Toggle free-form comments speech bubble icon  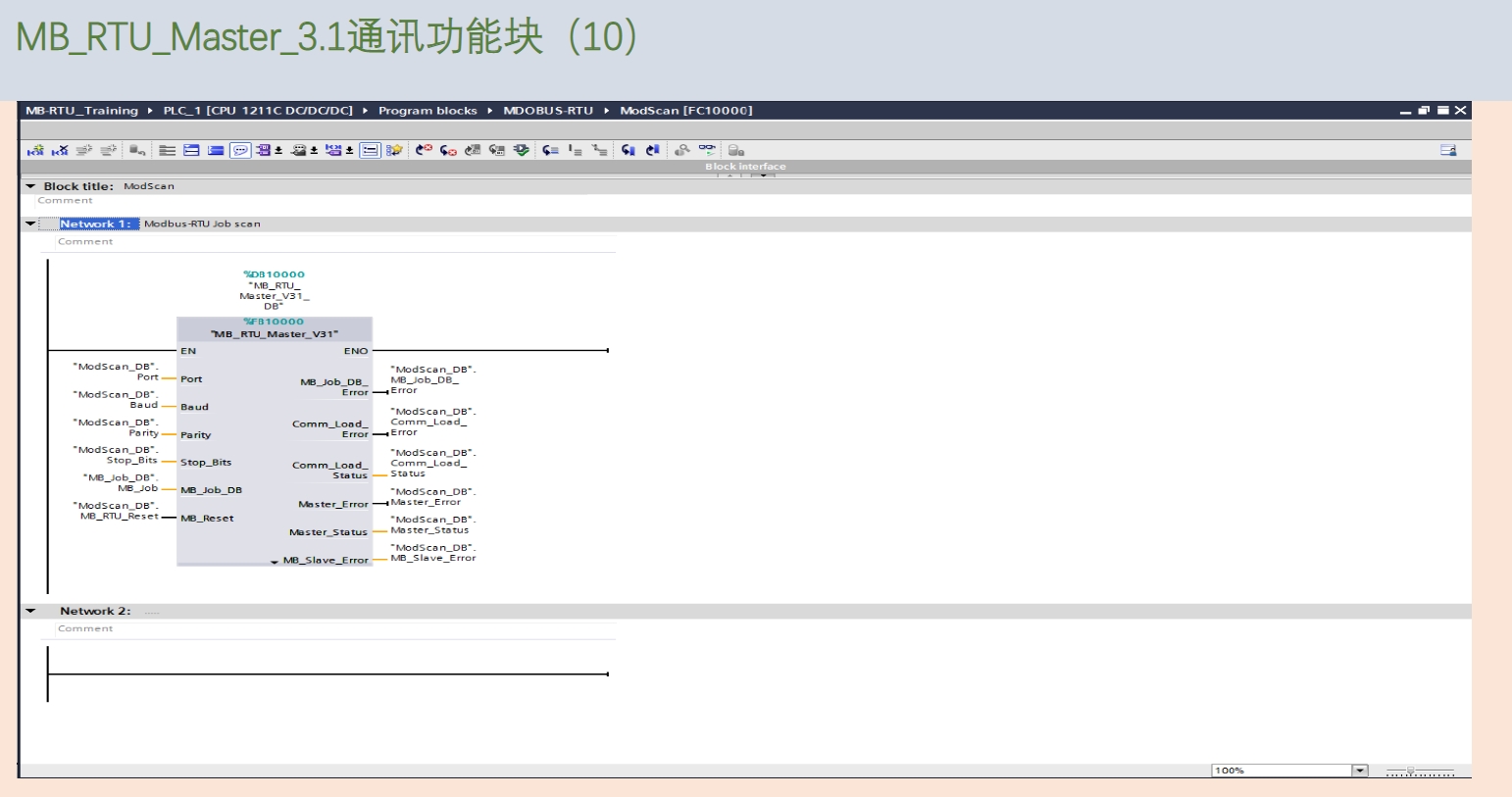coord(240,150)
